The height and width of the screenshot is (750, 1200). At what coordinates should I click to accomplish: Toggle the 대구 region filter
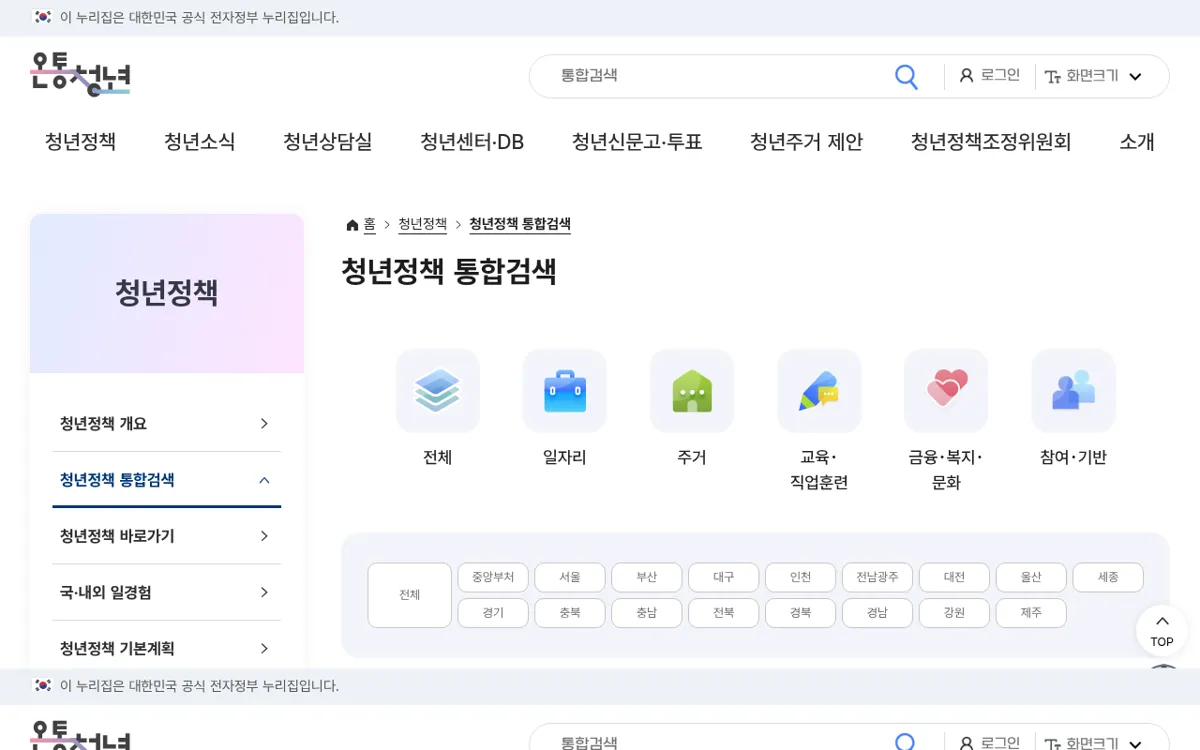(724, 577)
